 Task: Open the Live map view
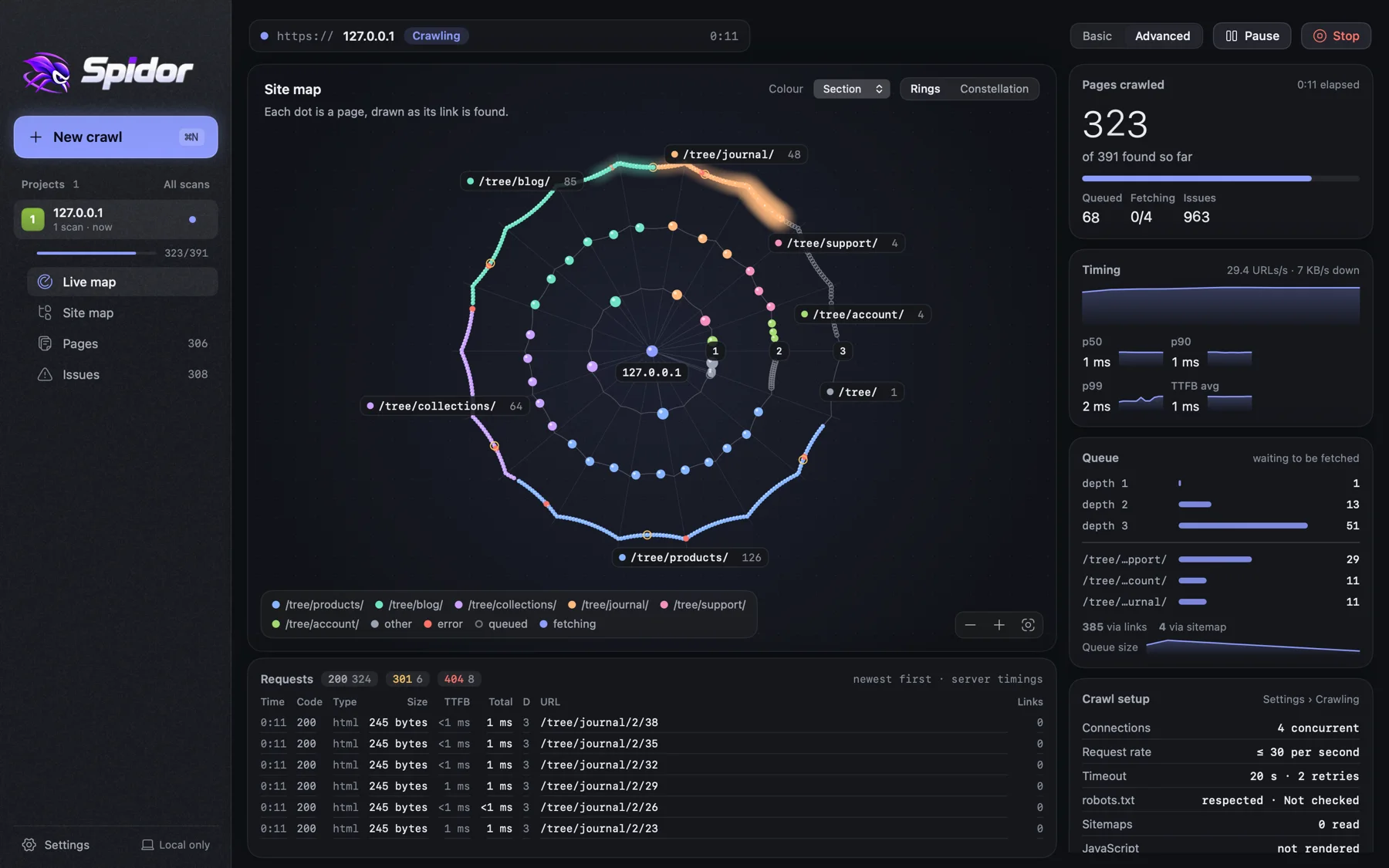(122, 282)
